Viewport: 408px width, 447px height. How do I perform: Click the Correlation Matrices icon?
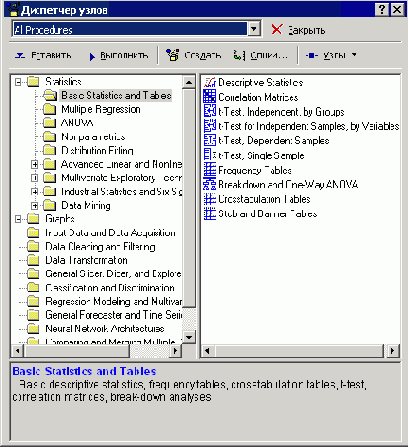(210, 97)
